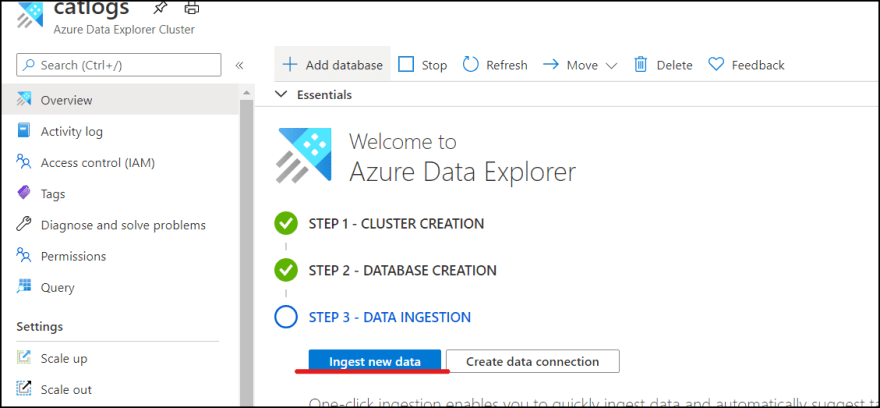Collapse the Essentials section chevron
Viewport: 880px width, 408px height.
click(x=281, y=94)
